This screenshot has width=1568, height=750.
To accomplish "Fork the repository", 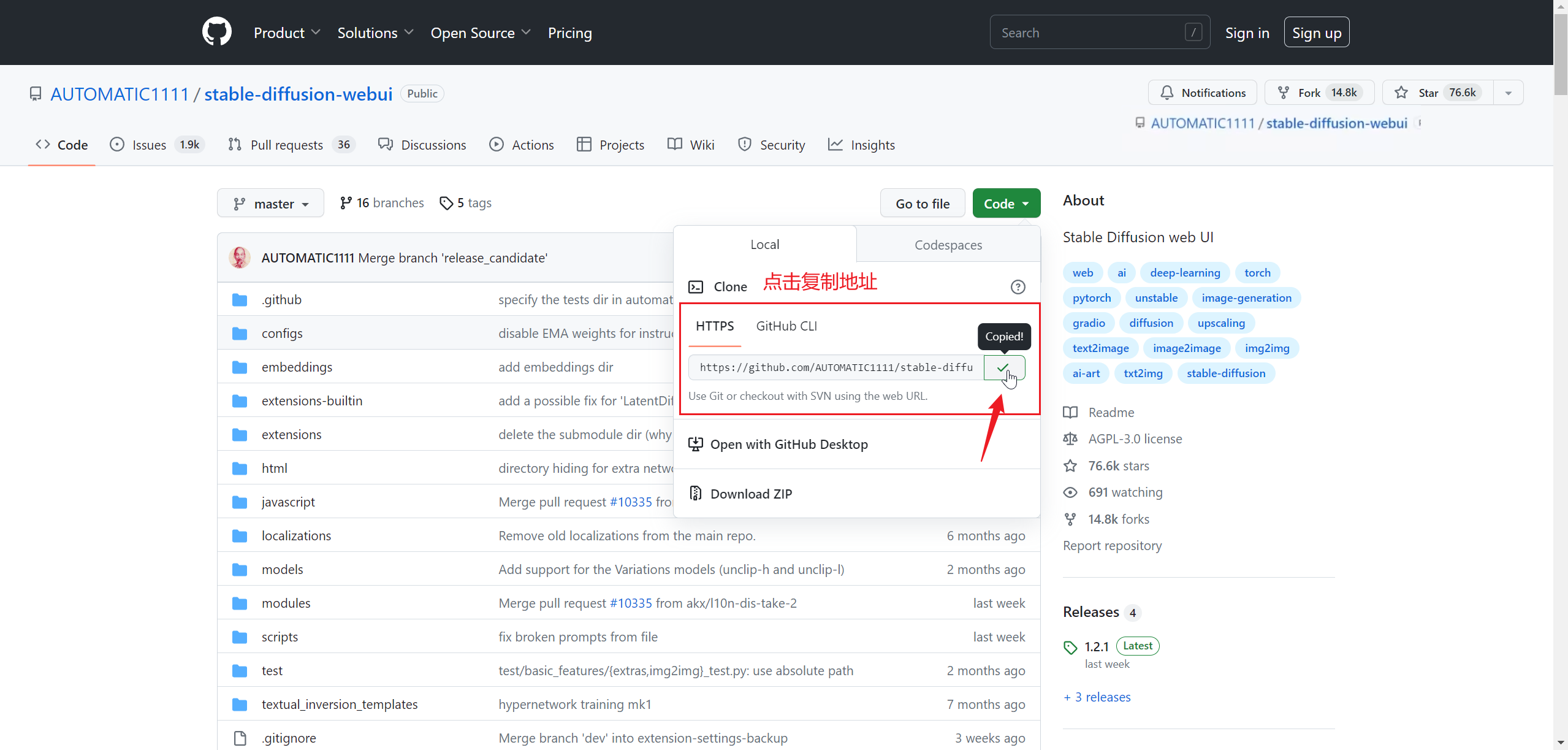I will click(1319, 93).
